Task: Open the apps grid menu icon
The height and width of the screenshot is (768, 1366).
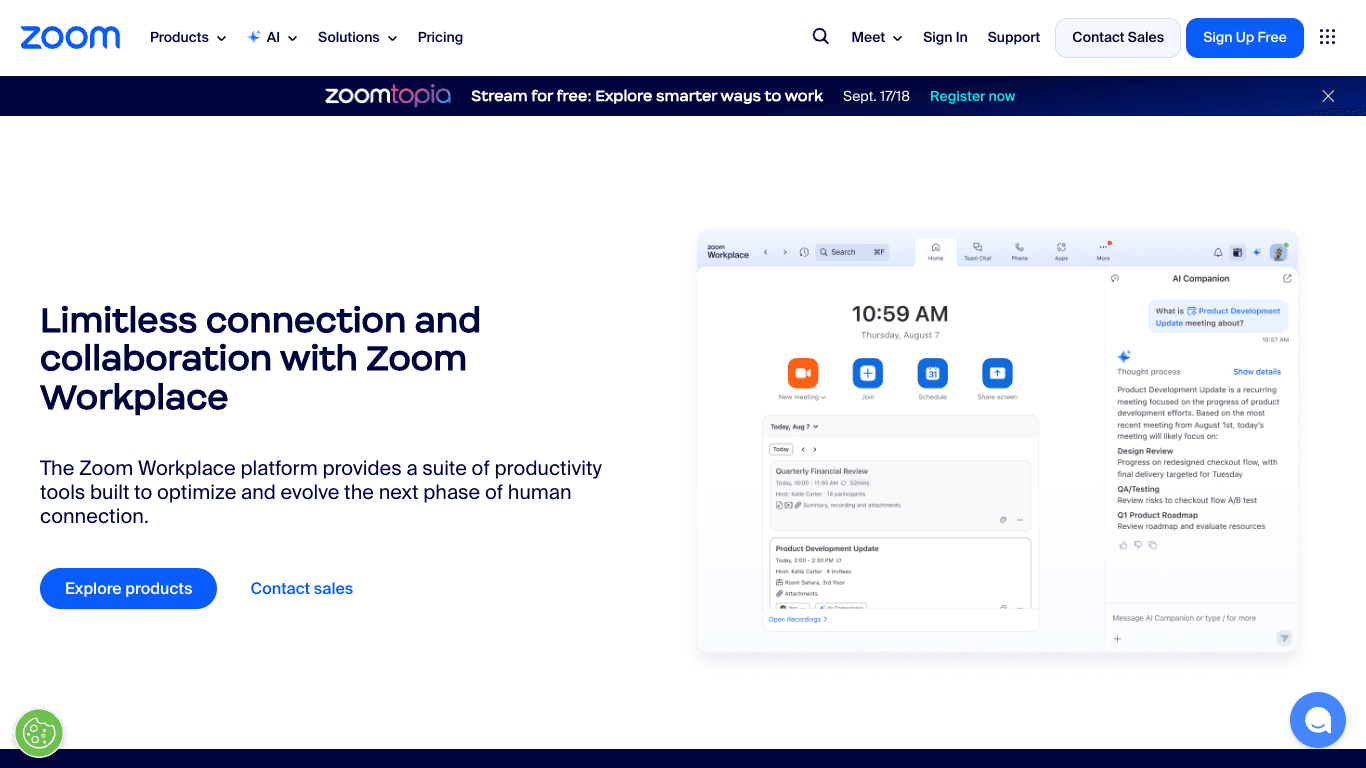Action: tap(1327, 37)
